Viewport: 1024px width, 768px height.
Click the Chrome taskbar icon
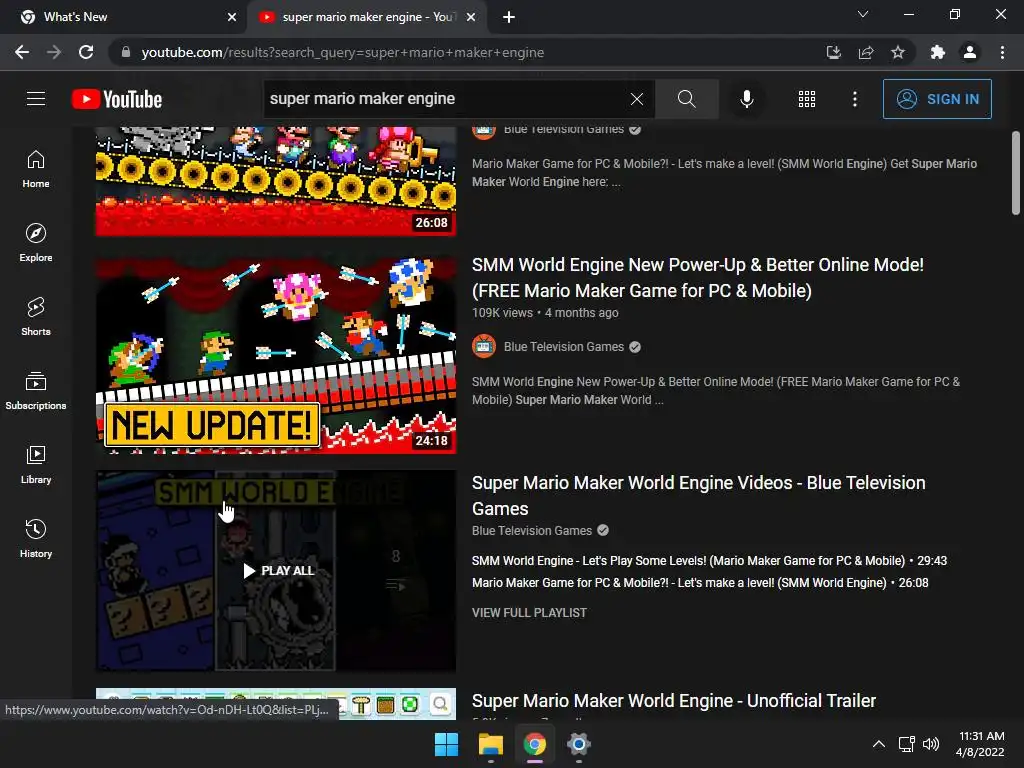pyautogui.click(x=535, y=744)
